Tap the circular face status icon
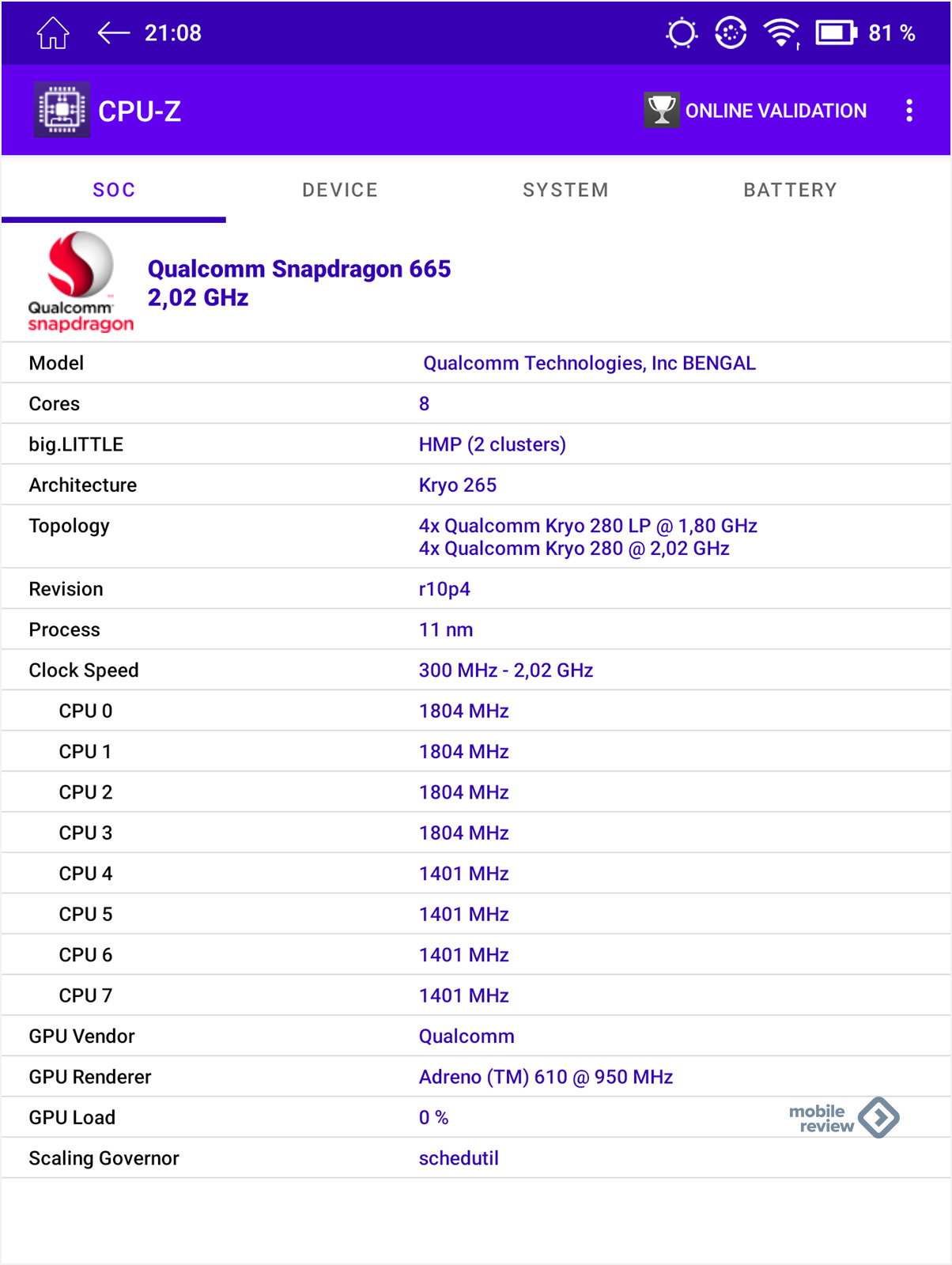 coord(731,33)
